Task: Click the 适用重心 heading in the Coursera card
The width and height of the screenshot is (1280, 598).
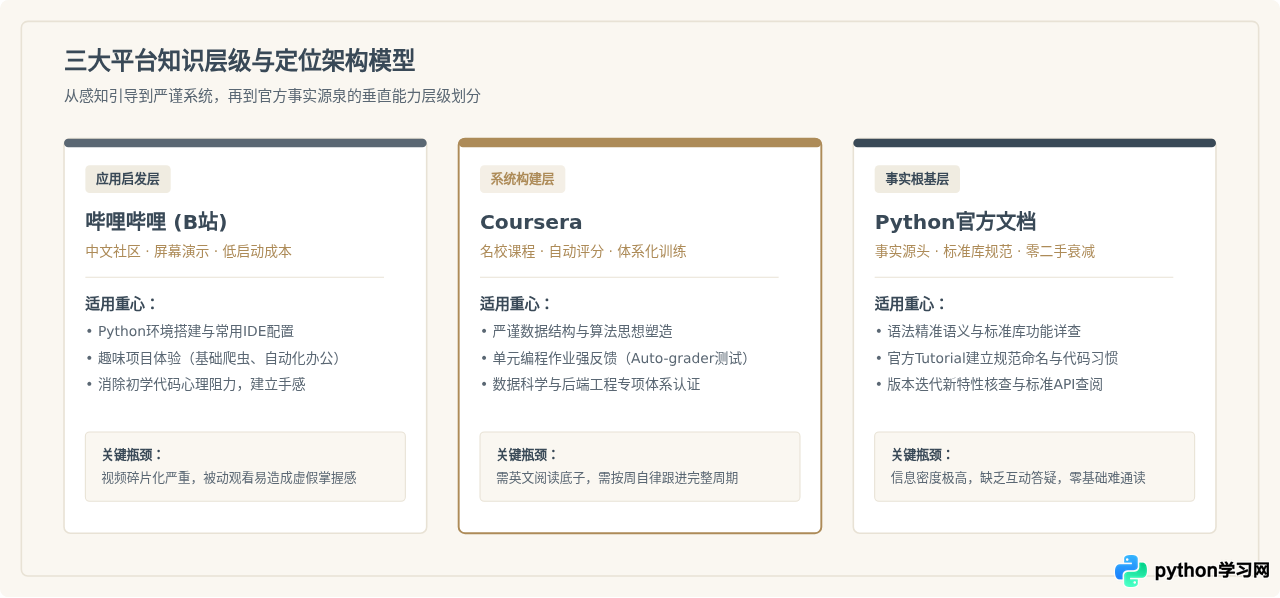Action: 516,304
